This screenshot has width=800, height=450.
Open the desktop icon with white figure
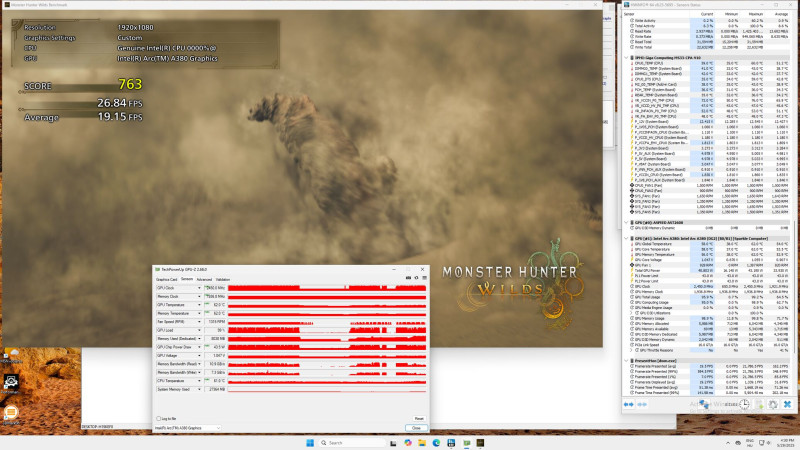(11, 382)
